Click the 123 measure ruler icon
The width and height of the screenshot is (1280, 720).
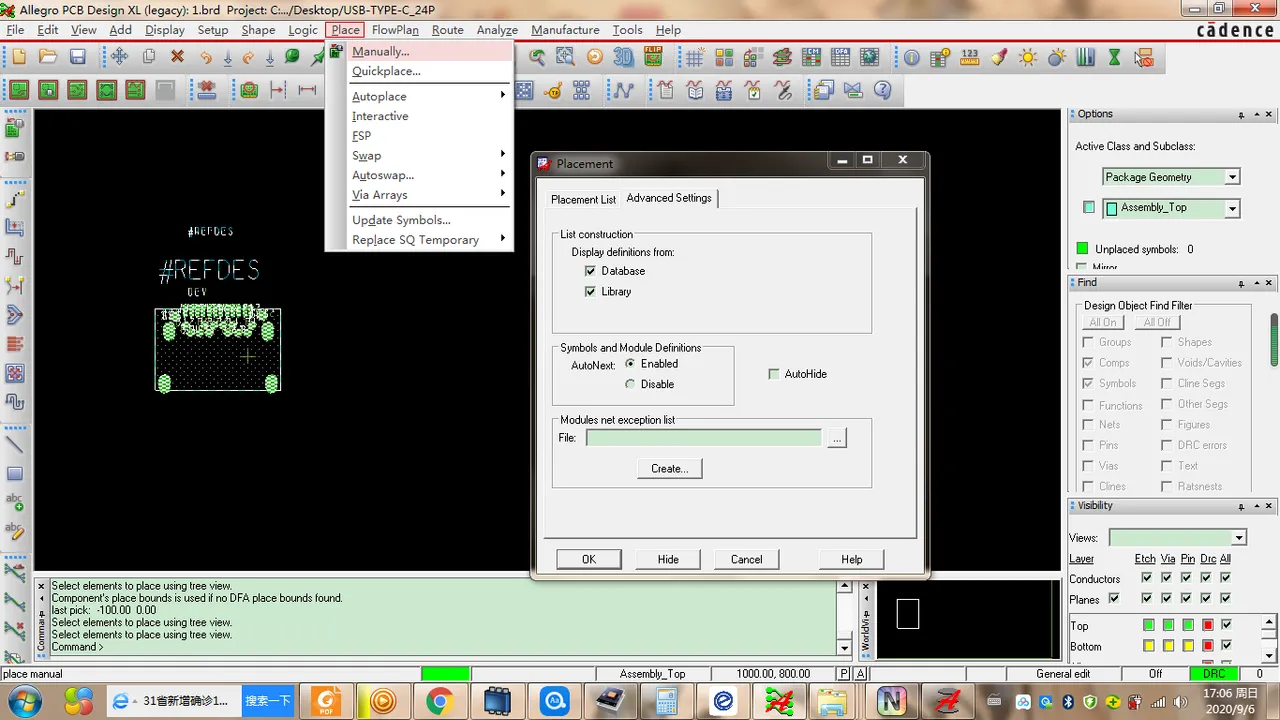[969, 57]
